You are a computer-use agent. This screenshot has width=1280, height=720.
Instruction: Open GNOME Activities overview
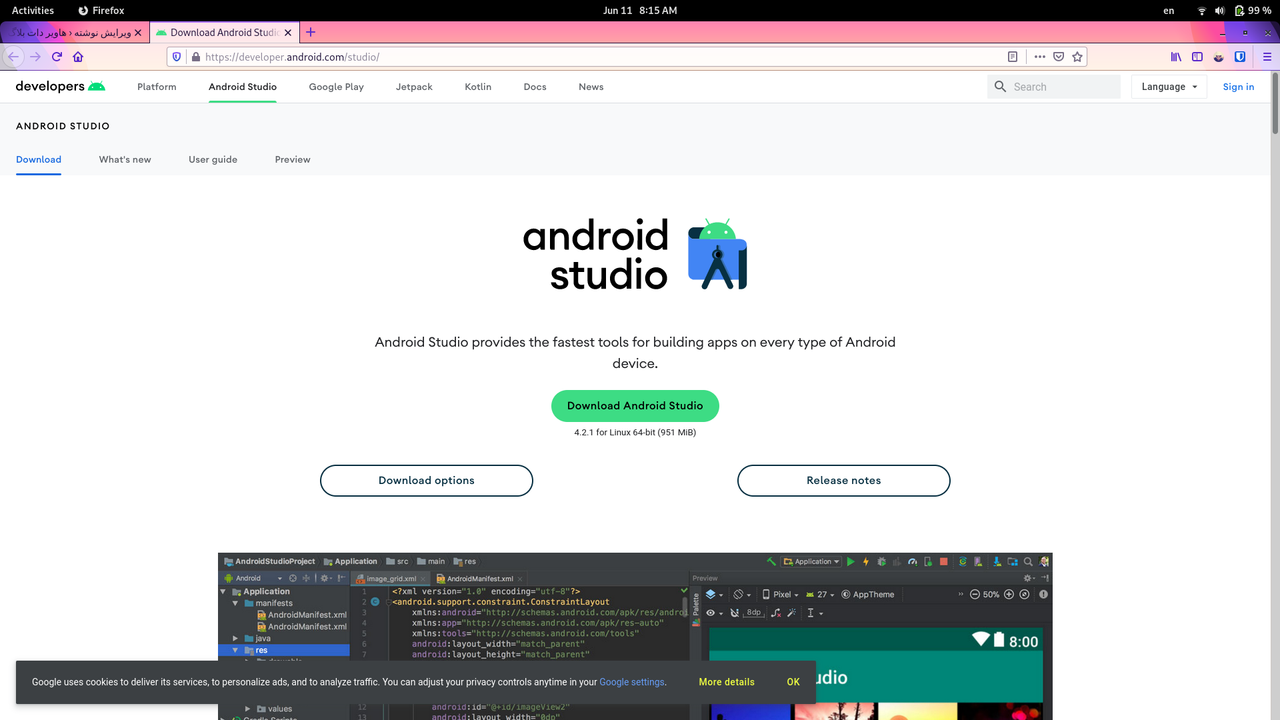(33, 10)
